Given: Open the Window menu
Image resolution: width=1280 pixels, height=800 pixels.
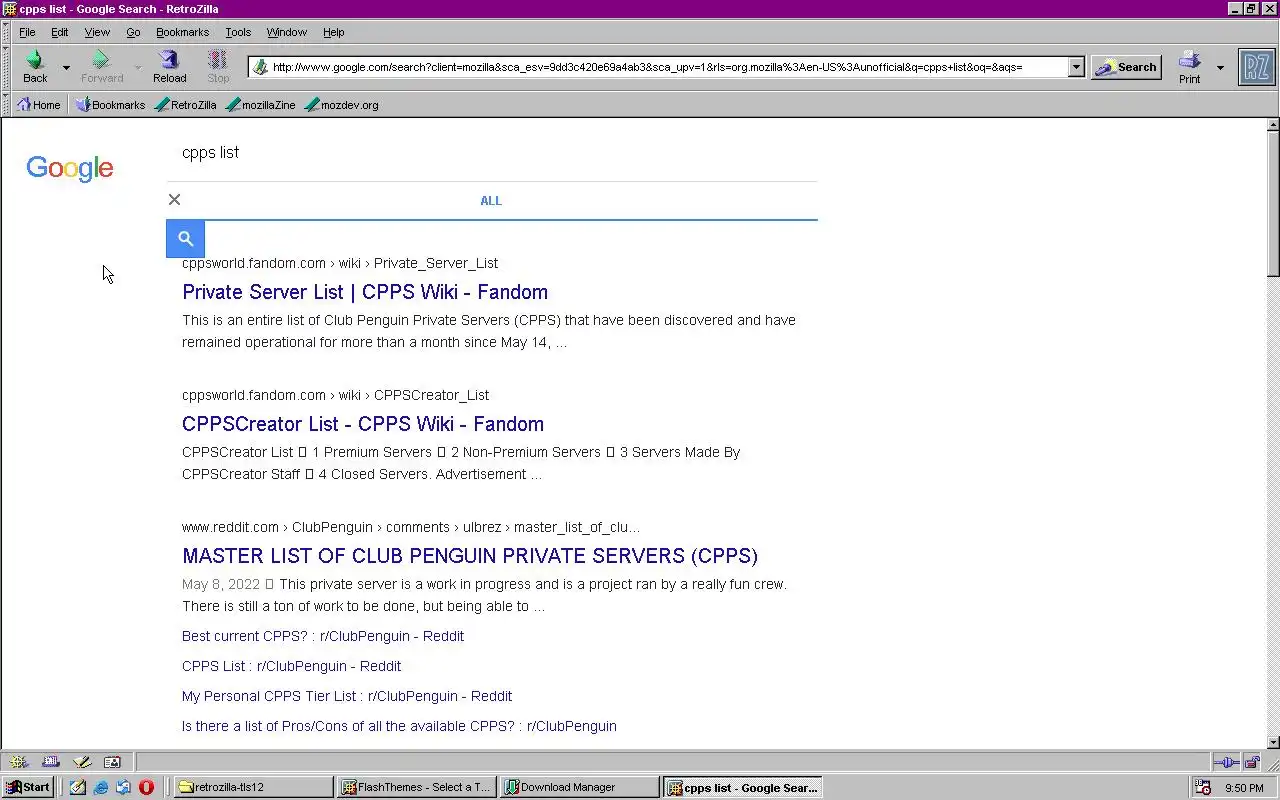Looking at the screenshot, I should point(287,32).
